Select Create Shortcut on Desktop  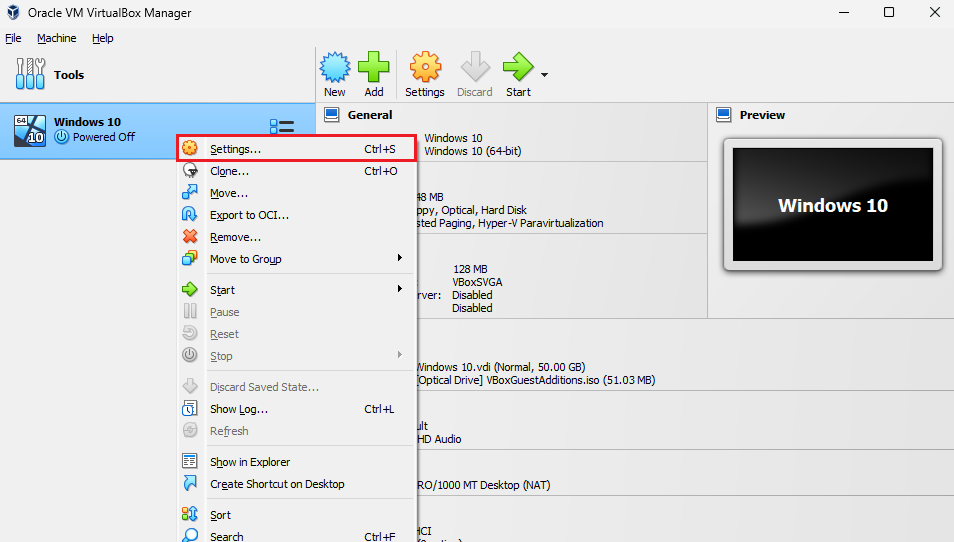pyautogui.click(x=297, y=484)
